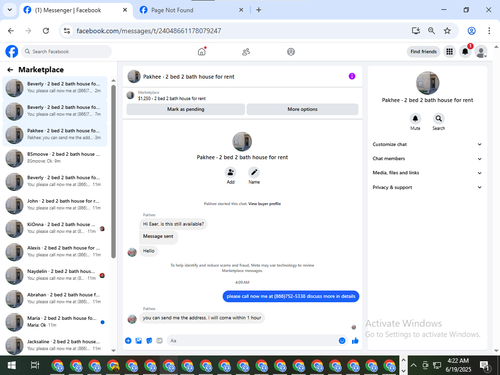Open the Friends icon in top navigation
The height and width of the screenshot is (375, 500).
[x=246, y=52]
